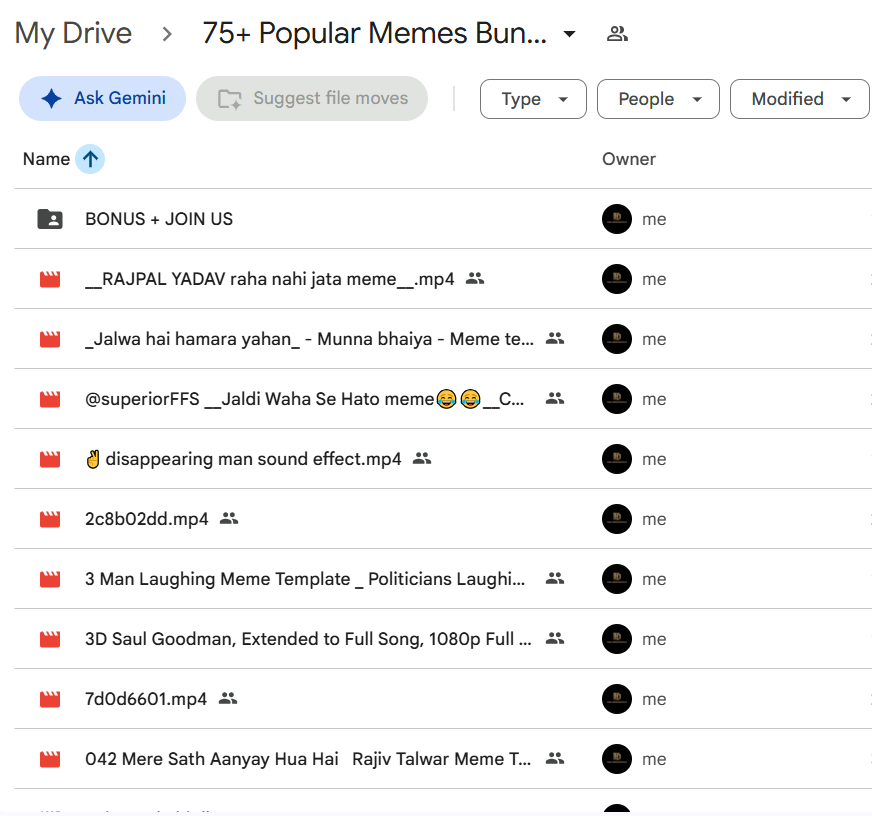Click the video icon of the @superiorFFS file
The width and height of the screenshot is (872, 816).
(x=50, y=399)
